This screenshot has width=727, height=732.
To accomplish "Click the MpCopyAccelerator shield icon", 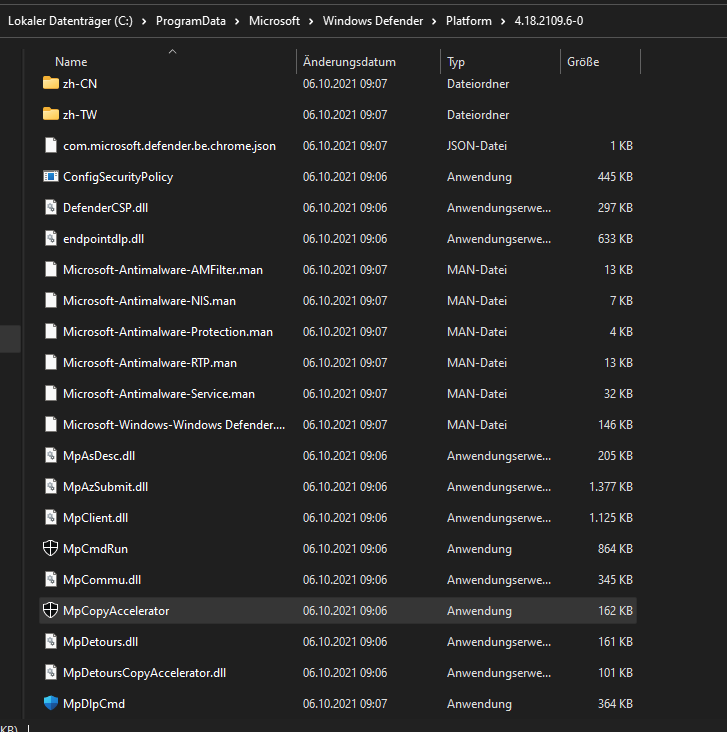I will [51, 611].
